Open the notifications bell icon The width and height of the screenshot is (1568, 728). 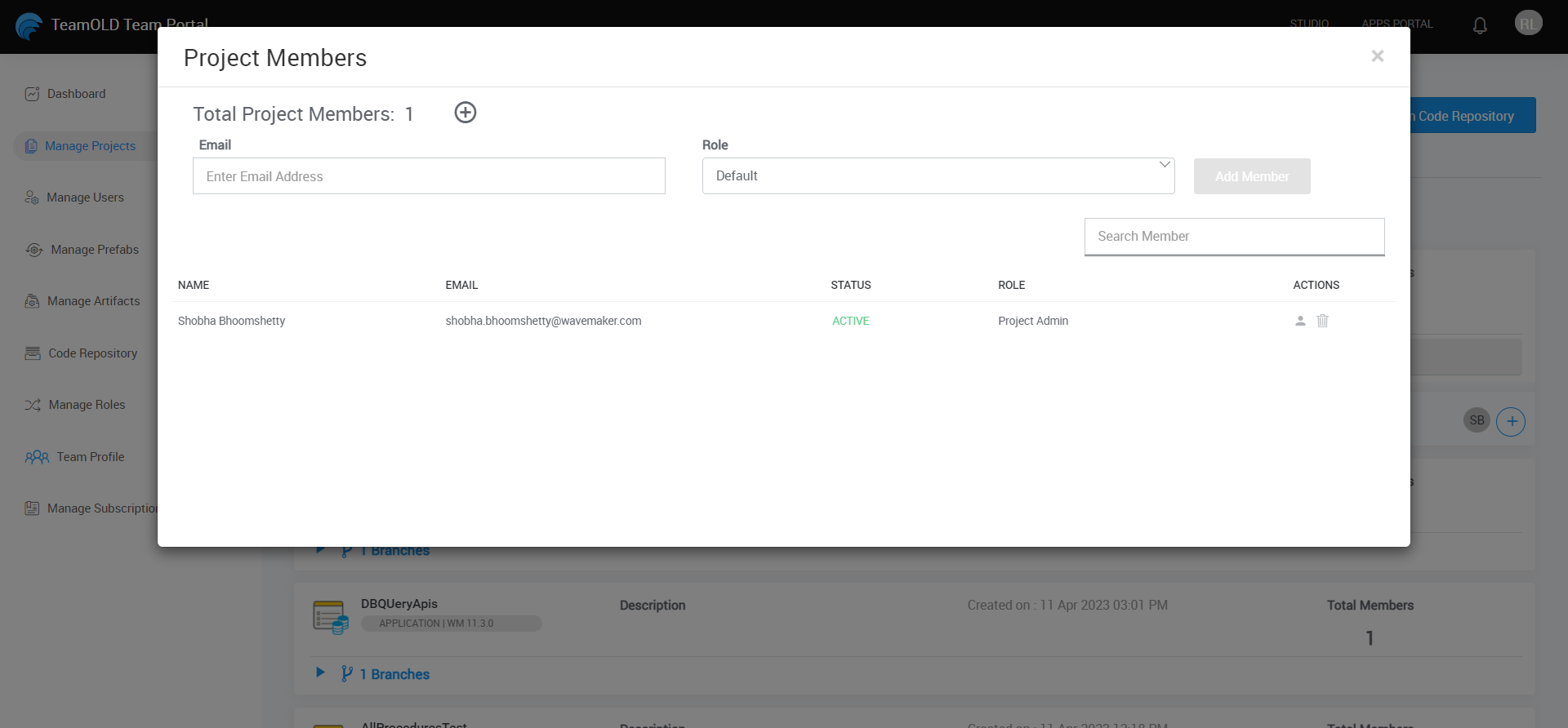click(1479, 25)
